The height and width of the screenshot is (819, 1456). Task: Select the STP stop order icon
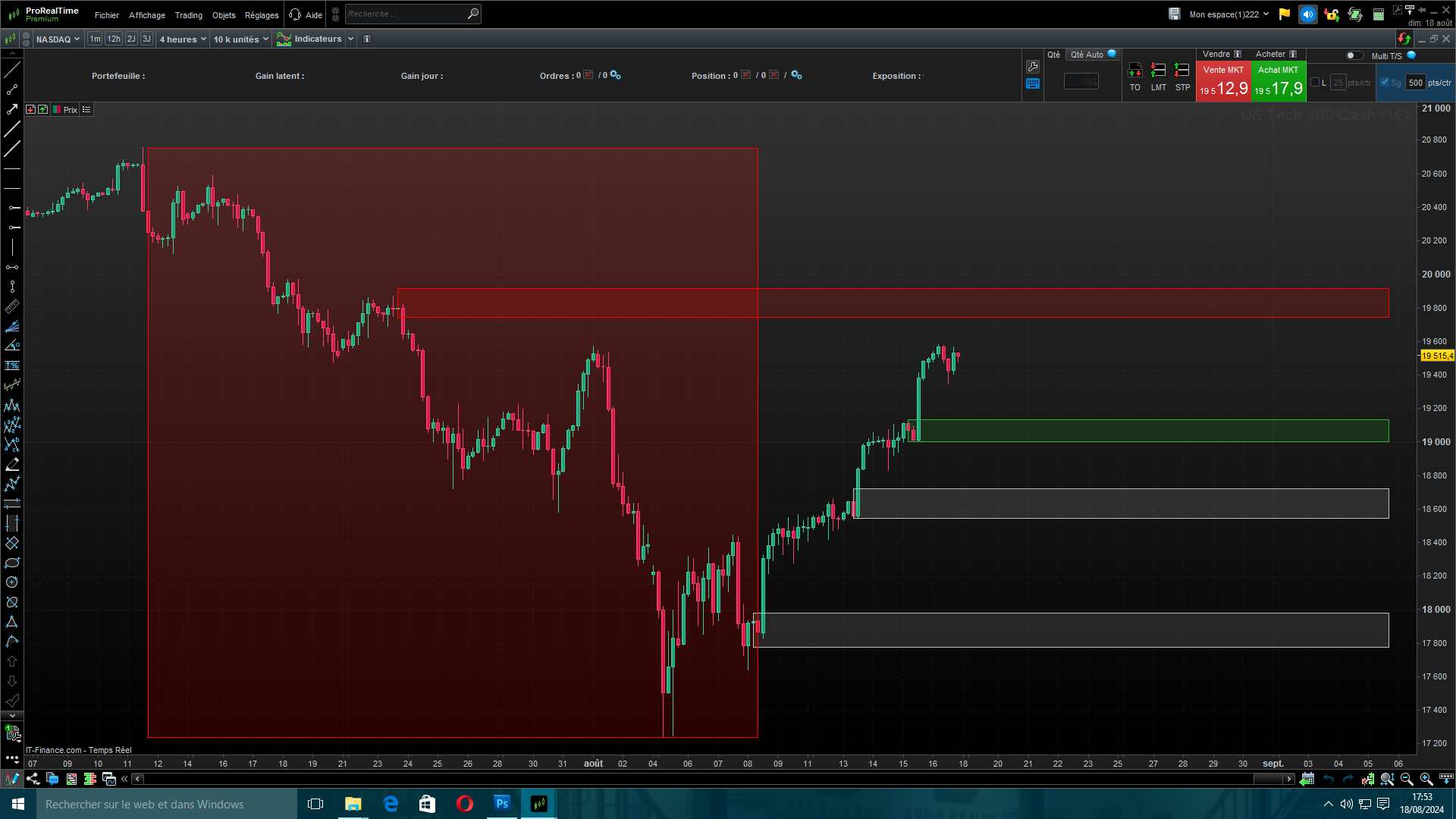pos(1181,71)
